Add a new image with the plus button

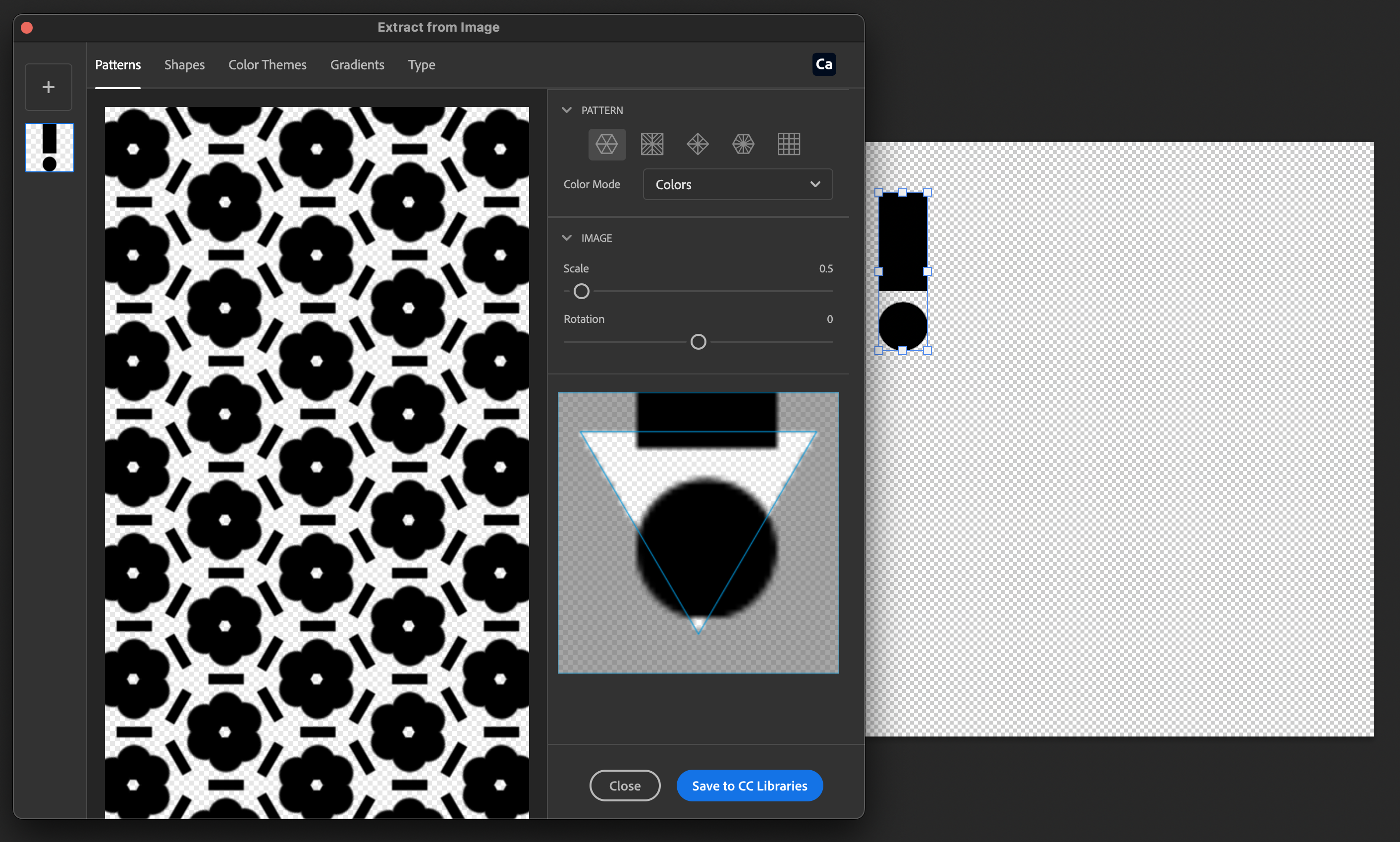pyautogui.click(x=48, y=86)
